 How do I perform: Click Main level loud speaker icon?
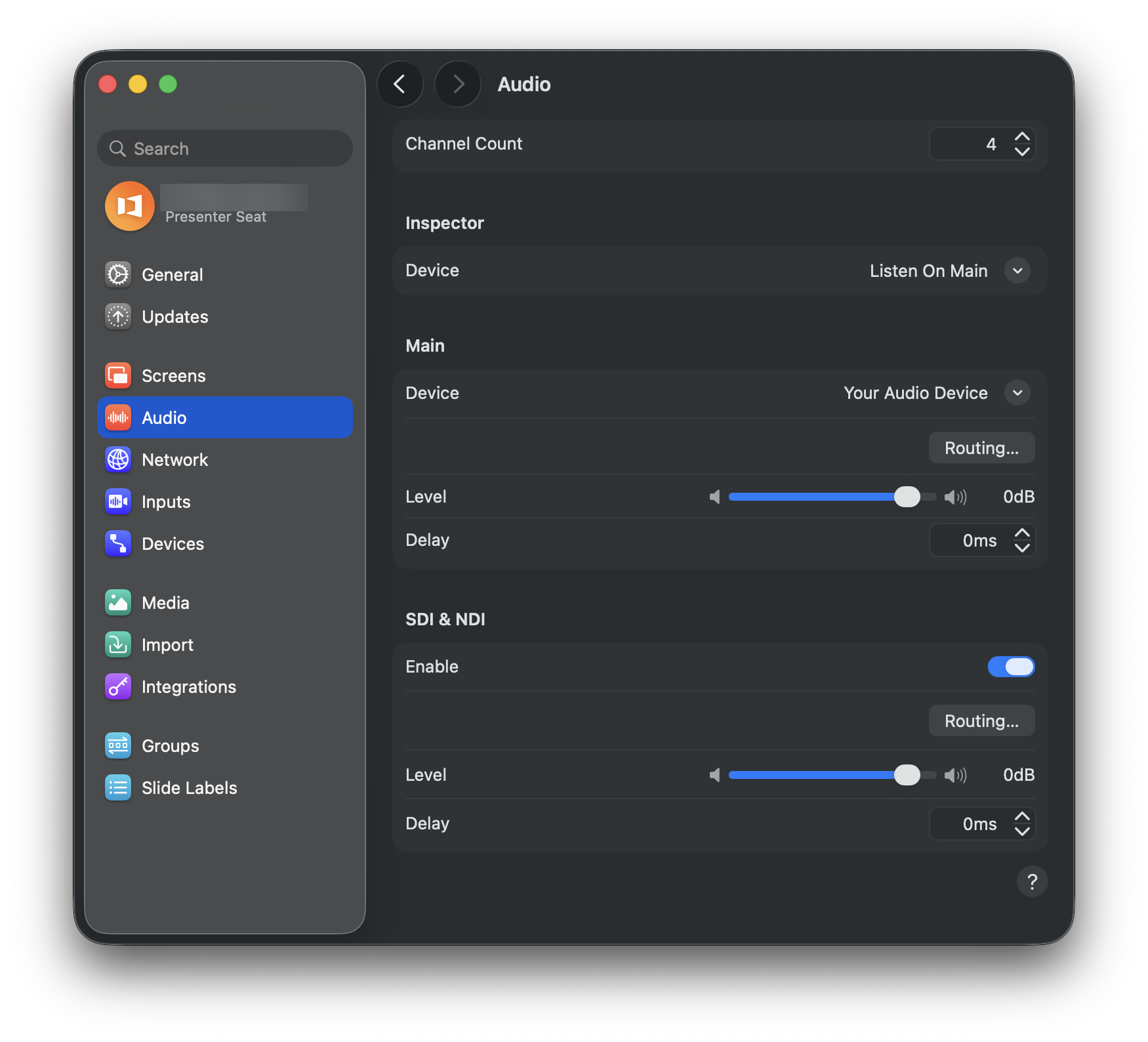(956, 497)
